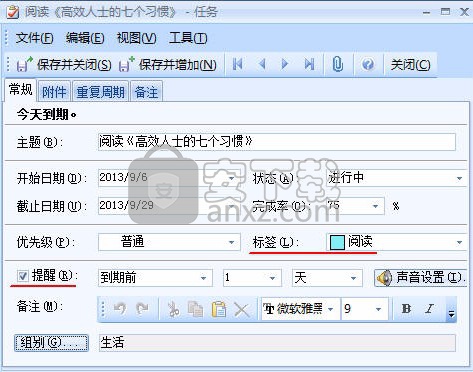Redo the note edit

[x=143, y=309]
